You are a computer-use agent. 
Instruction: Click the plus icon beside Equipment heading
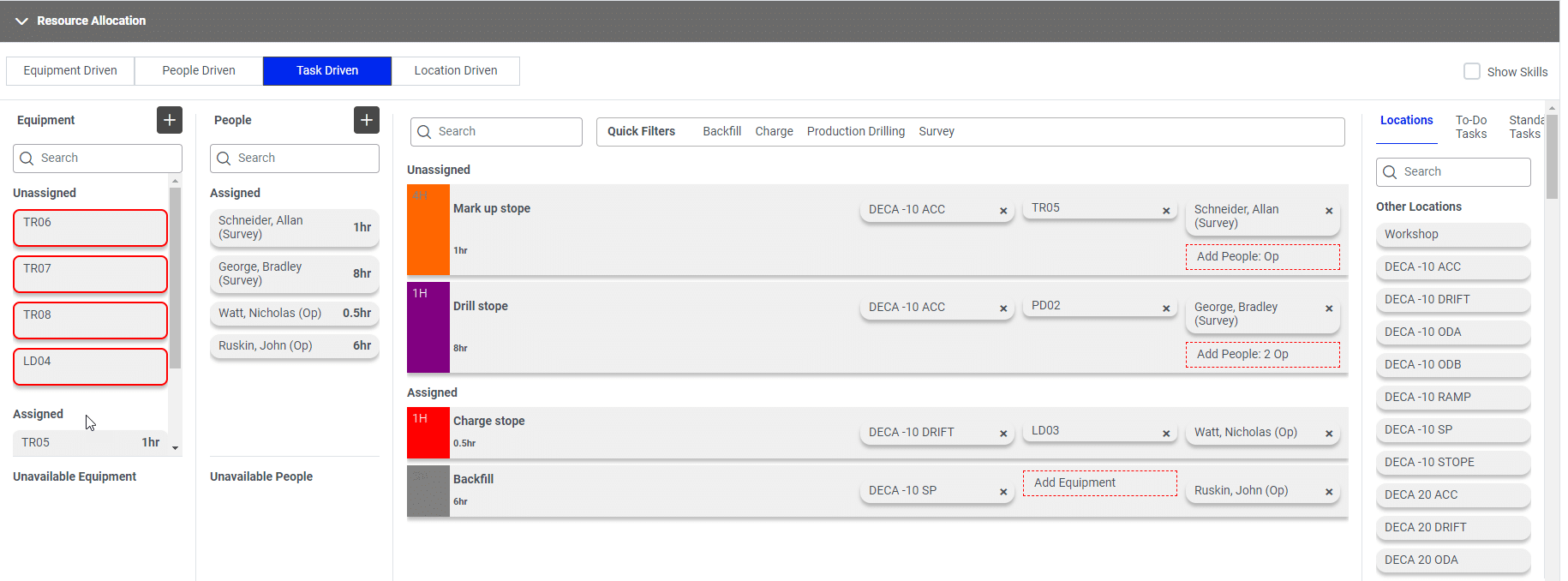point(170,120)
